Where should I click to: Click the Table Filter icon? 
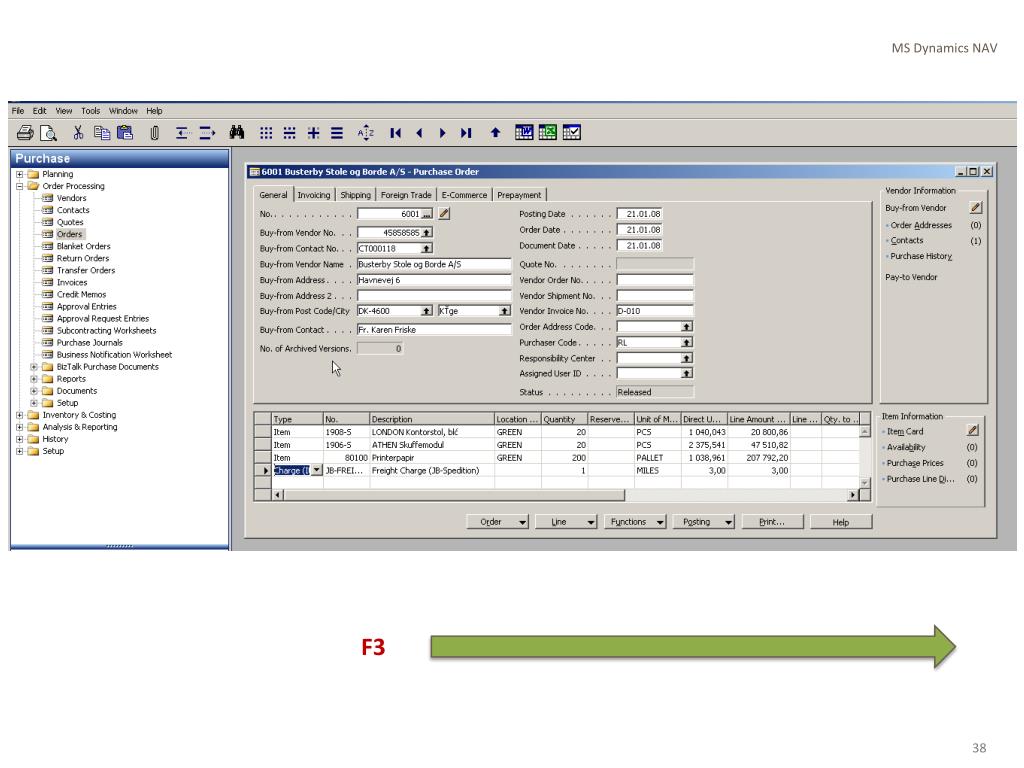[289, 133]
